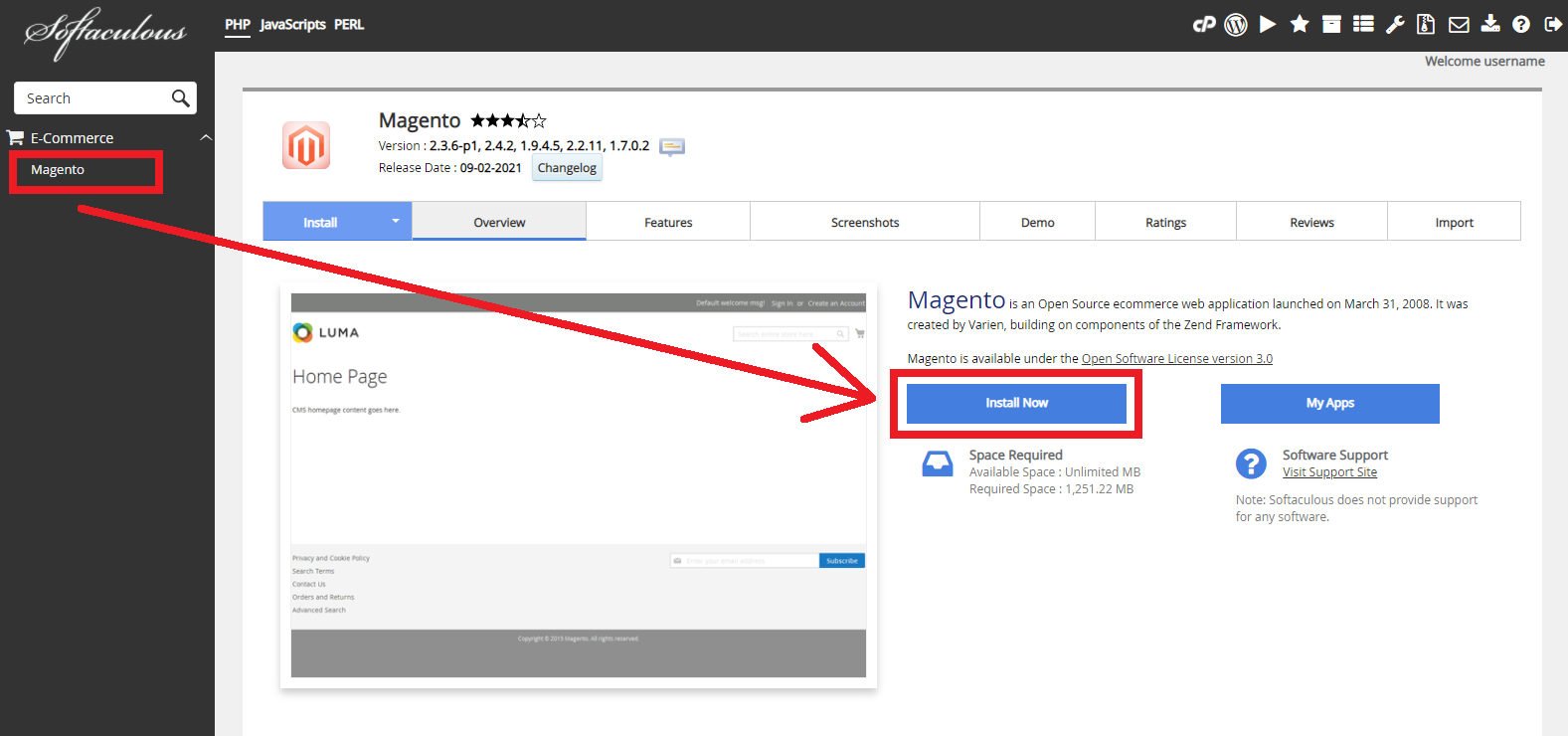Viewport: 1568px width, 736px height.
Task: Open the Changelog button
Action: (x=567, y=168)
